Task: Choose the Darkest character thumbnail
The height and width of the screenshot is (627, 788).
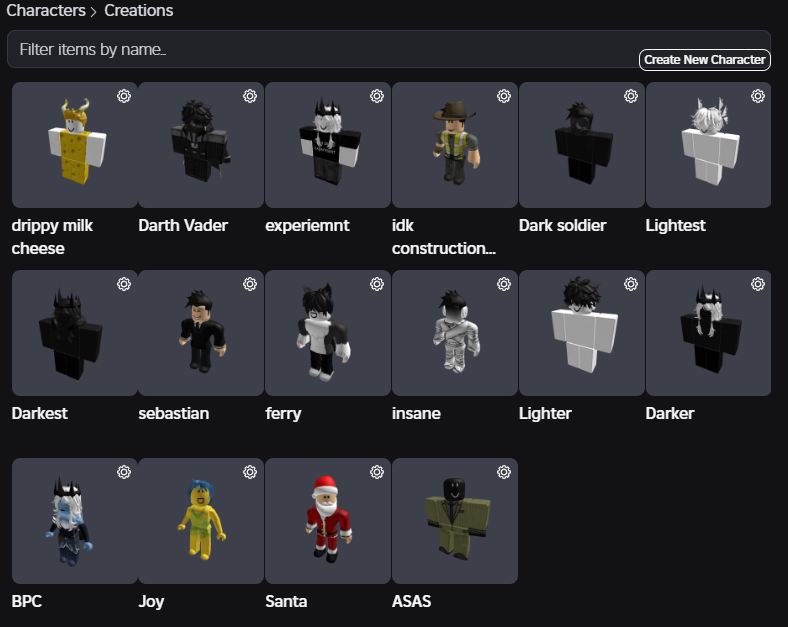Action: pyautogui.click(x=74, y=333)
